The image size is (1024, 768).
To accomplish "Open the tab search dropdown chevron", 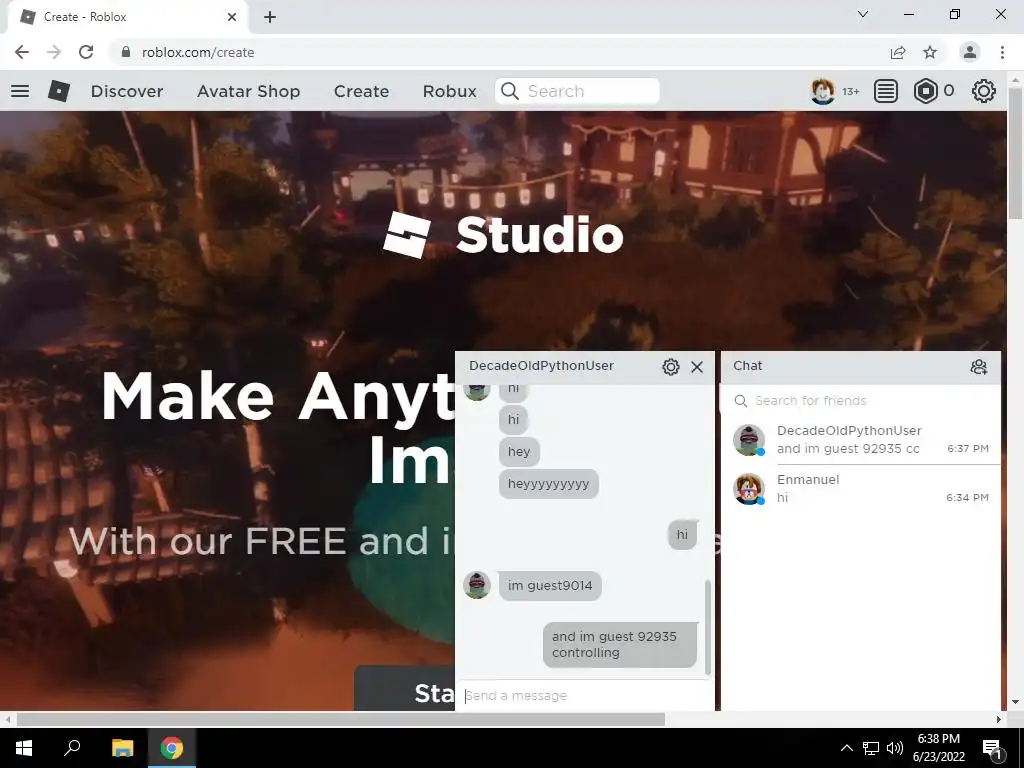I will tap(863, 14).
